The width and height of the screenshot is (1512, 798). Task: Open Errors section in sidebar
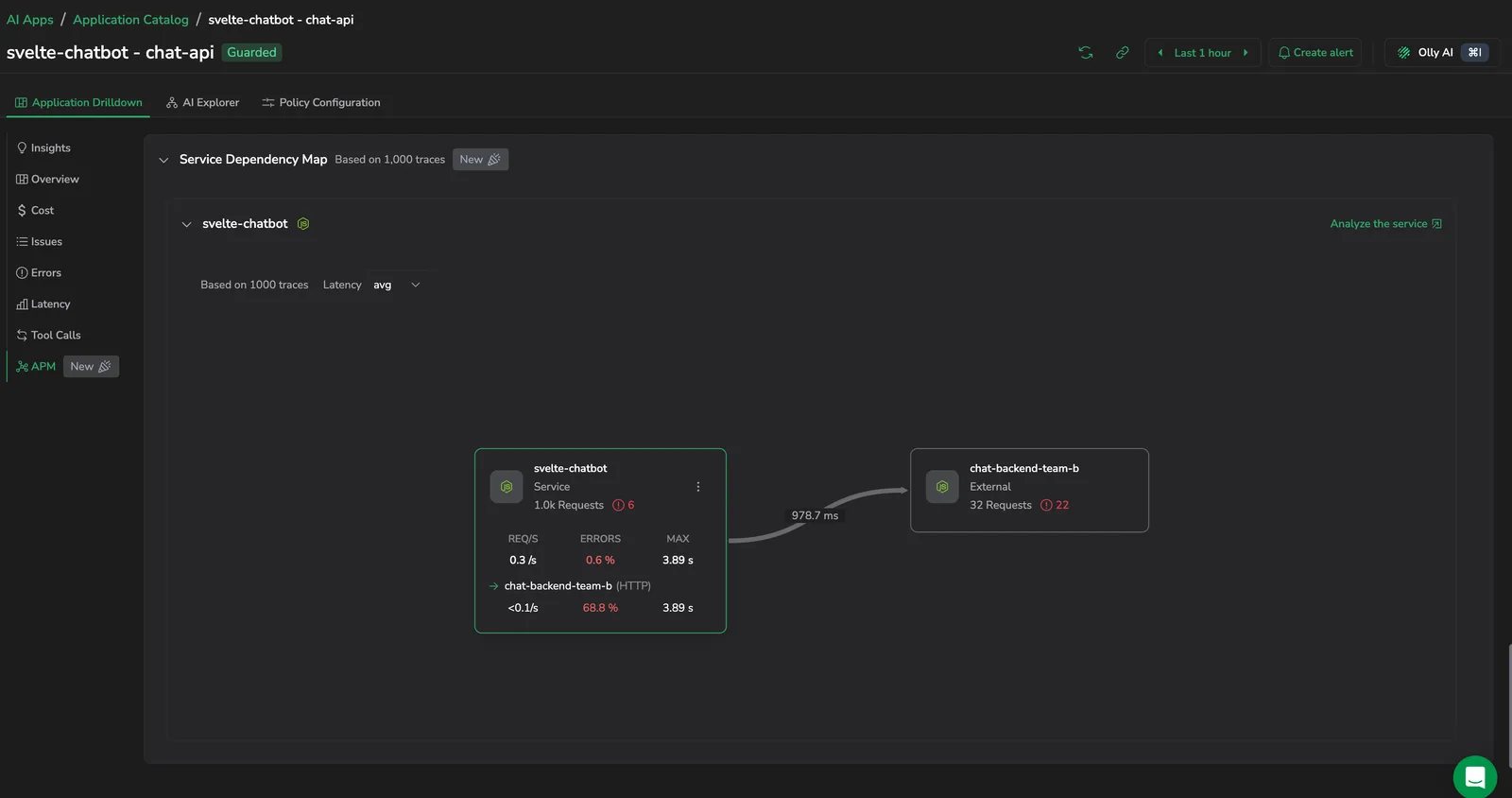pos(39,273)
